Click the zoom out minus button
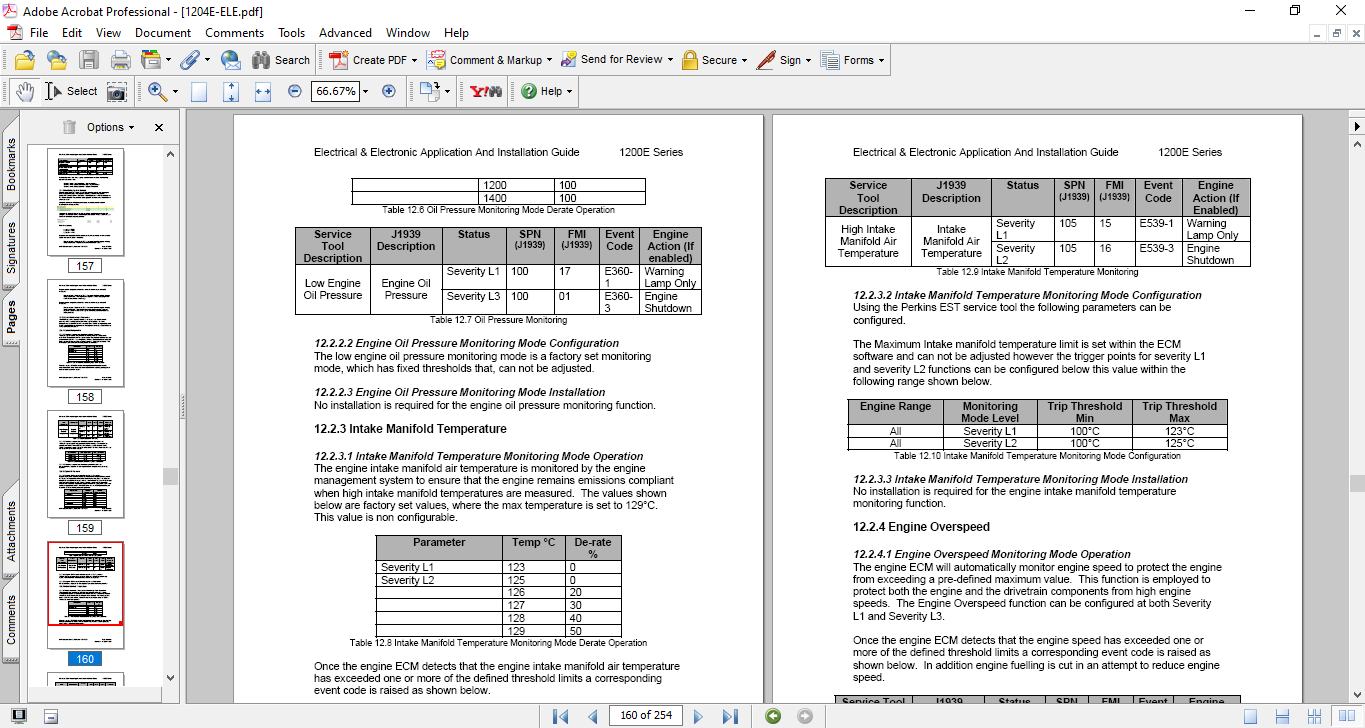Screen dimensions: 1365x728 294,91
